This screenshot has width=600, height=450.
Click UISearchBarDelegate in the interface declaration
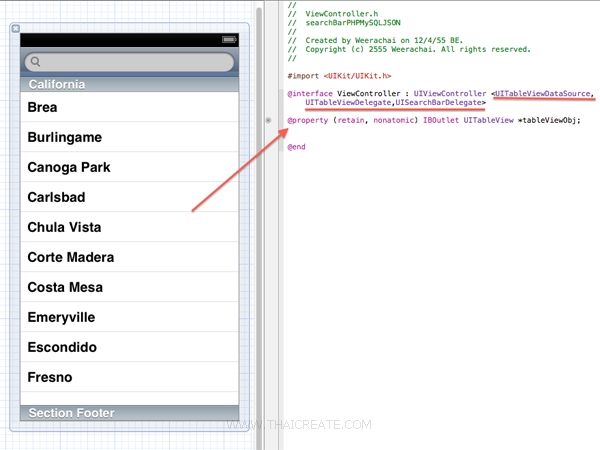pyautogui.click(x=439, y=103)
